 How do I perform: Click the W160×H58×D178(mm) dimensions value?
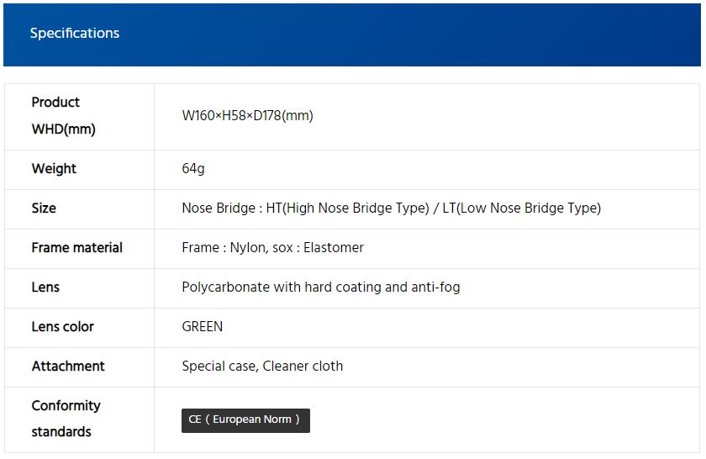(x=248, y=116)
